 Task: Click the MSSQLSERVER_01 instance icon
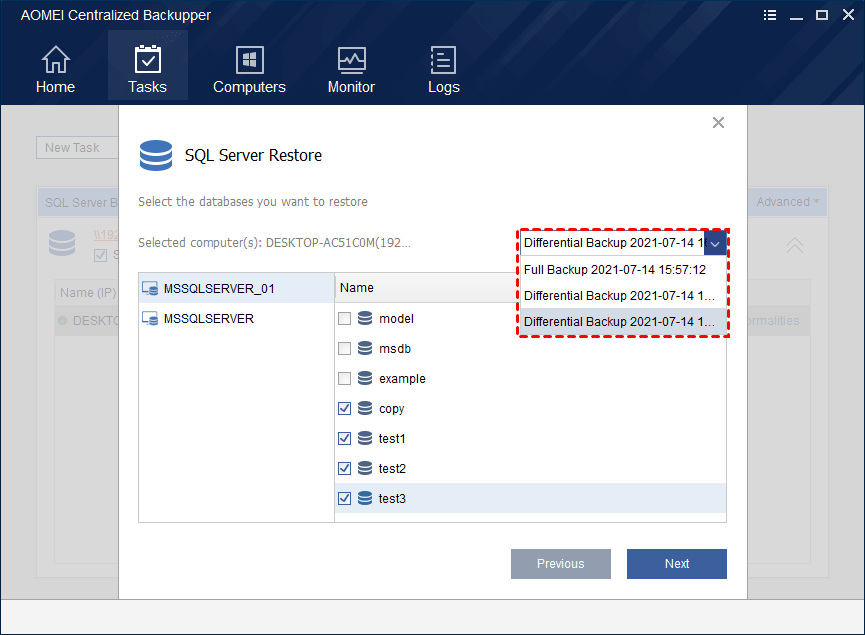pyautogui.click(x=150, y=288)
